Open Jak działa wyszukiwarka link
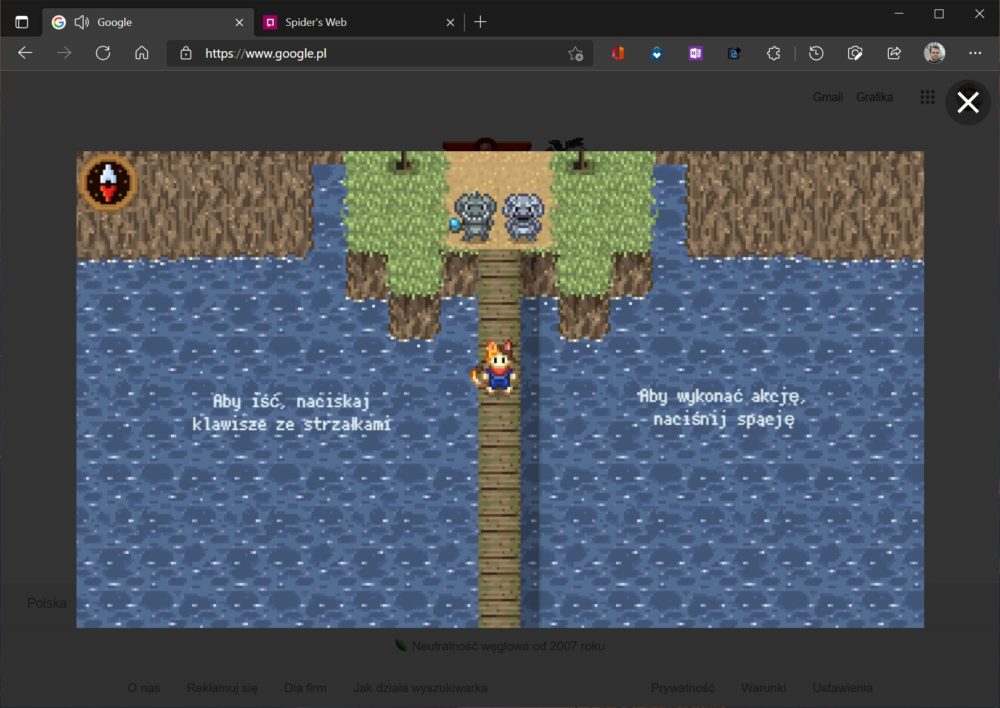The height and width of the screenshot is (708, 1000). (420, 688)
